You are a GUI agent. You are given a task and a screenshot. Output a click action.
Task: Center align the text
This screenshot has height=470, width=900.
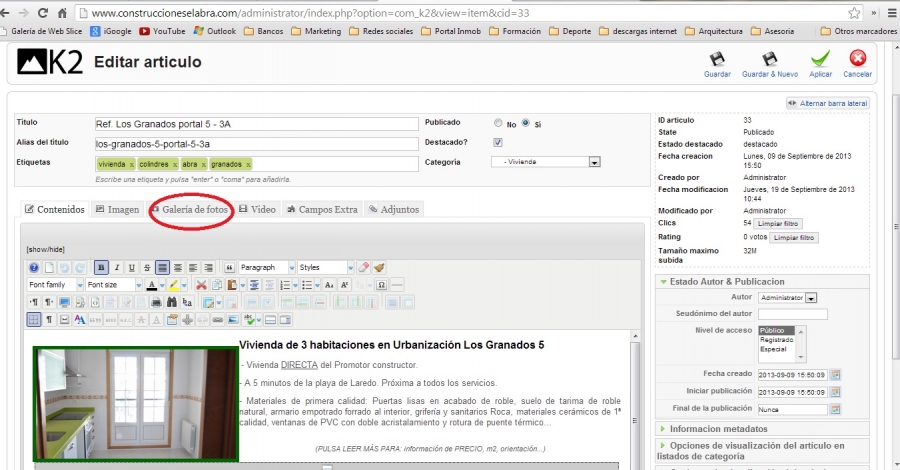click(x=178, y=267)
